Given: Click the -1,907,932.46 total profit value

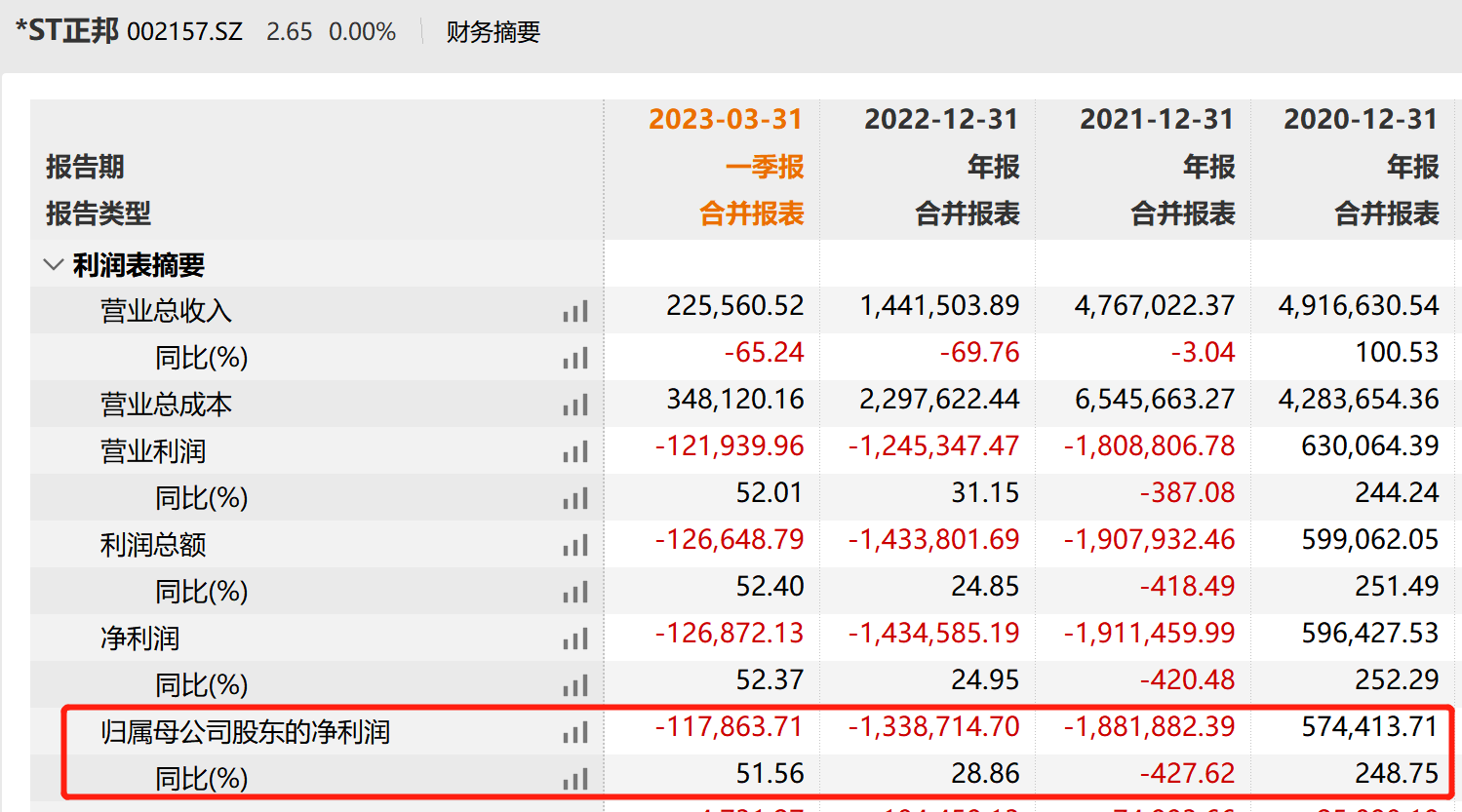Looking at the screenshot, I should point(1149,540).
